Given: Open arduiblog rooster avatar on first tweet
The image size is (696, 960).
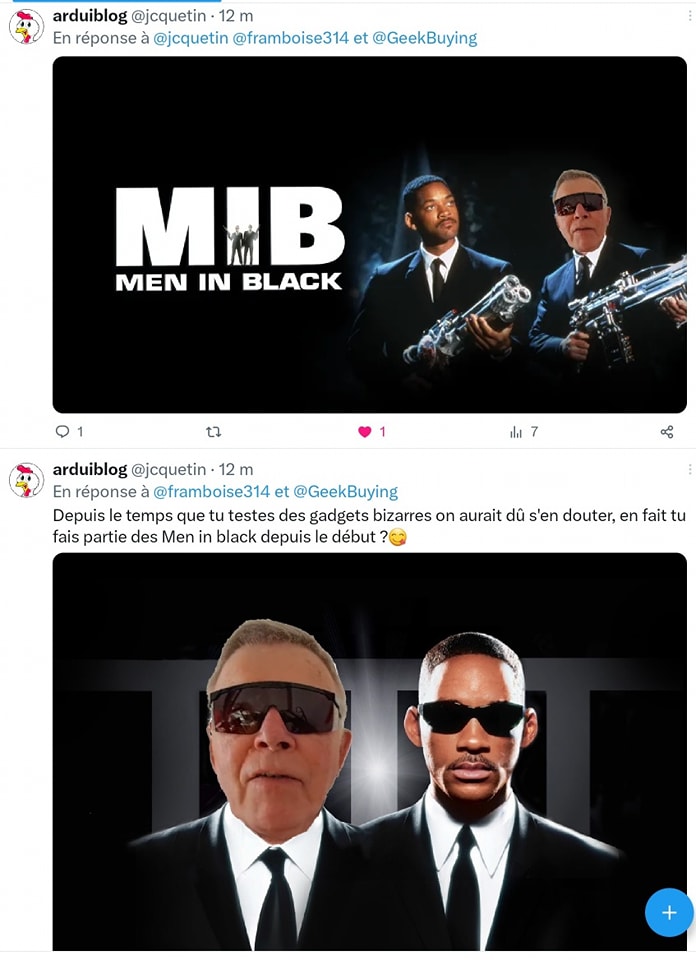Looking at the screenshot, I should click(26, 28).
